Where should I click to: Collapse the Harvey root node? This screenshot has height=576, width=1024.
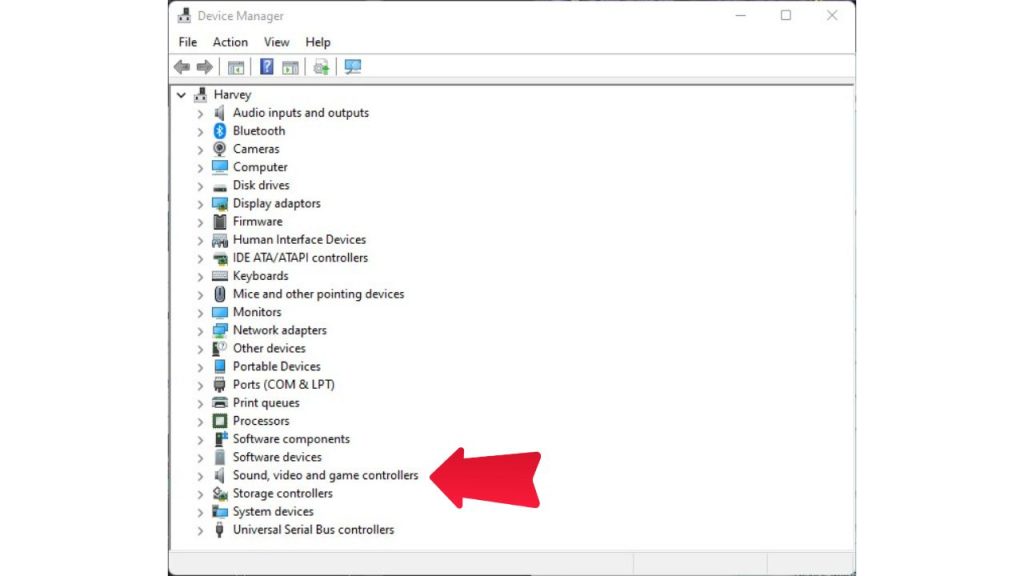181,95
